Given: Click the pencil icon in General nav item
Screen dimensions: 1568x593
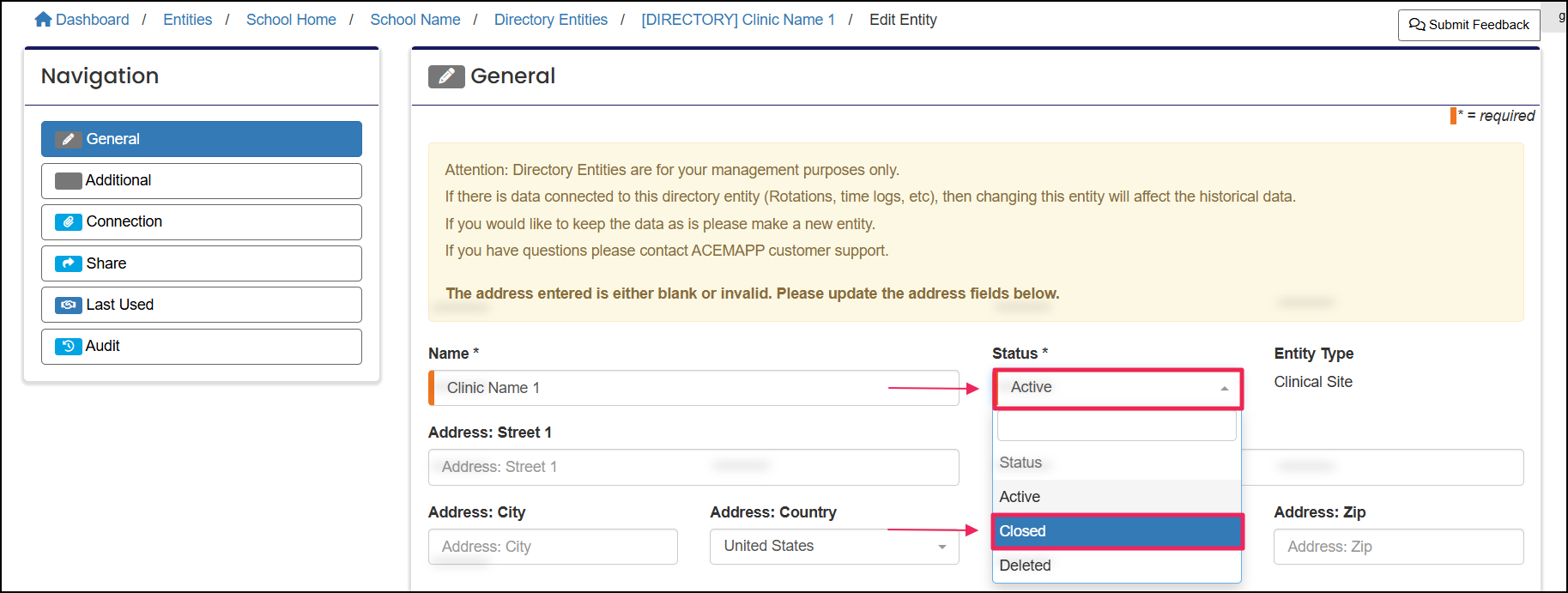Looking at the screenshot, I should [69, 139].
